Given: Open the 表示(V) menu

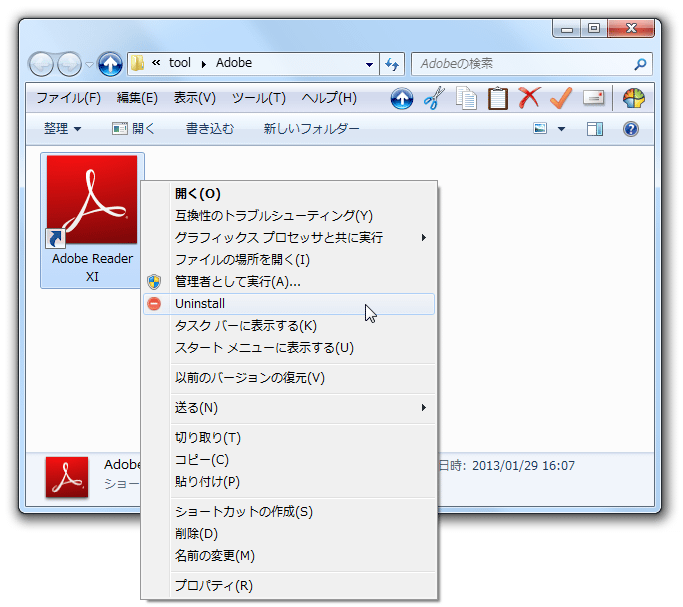Looking at the screenshot, I should coord(195,98).
